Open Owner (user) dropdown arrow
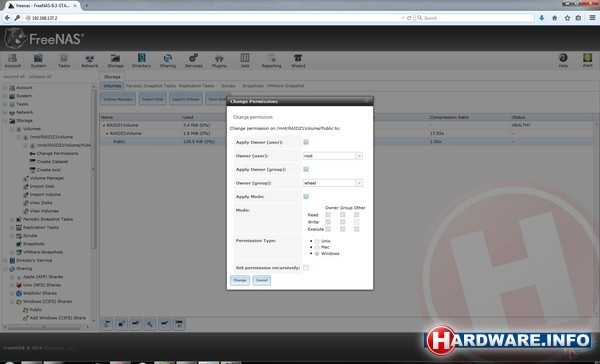Image resolution: width=600 pixels, height=364 pixels. click(x=359, y=156)
